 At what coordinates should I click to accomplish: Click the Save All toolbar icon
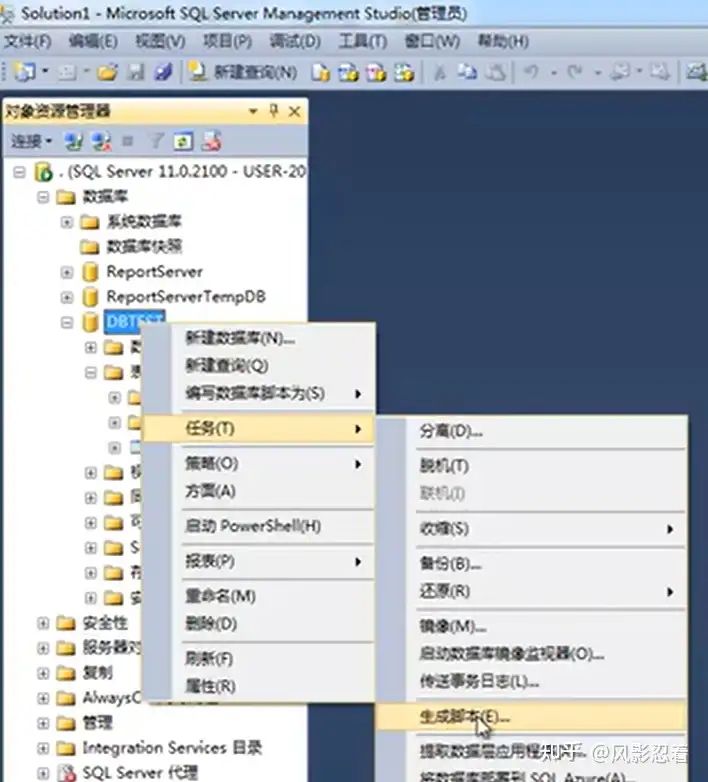pyautogui.click(x=163, y=73)
